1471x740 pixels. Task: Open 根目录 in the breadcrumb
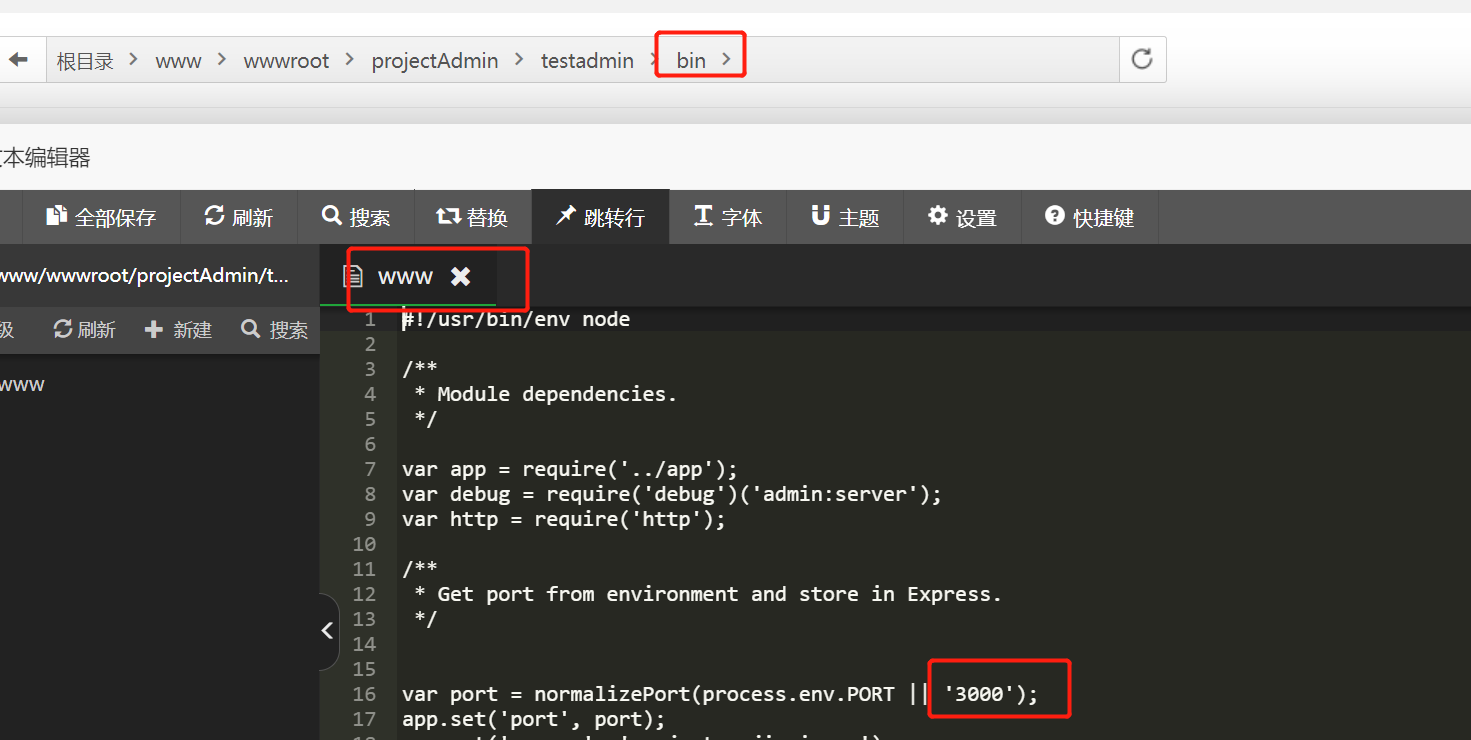click(x=85, y=61)
